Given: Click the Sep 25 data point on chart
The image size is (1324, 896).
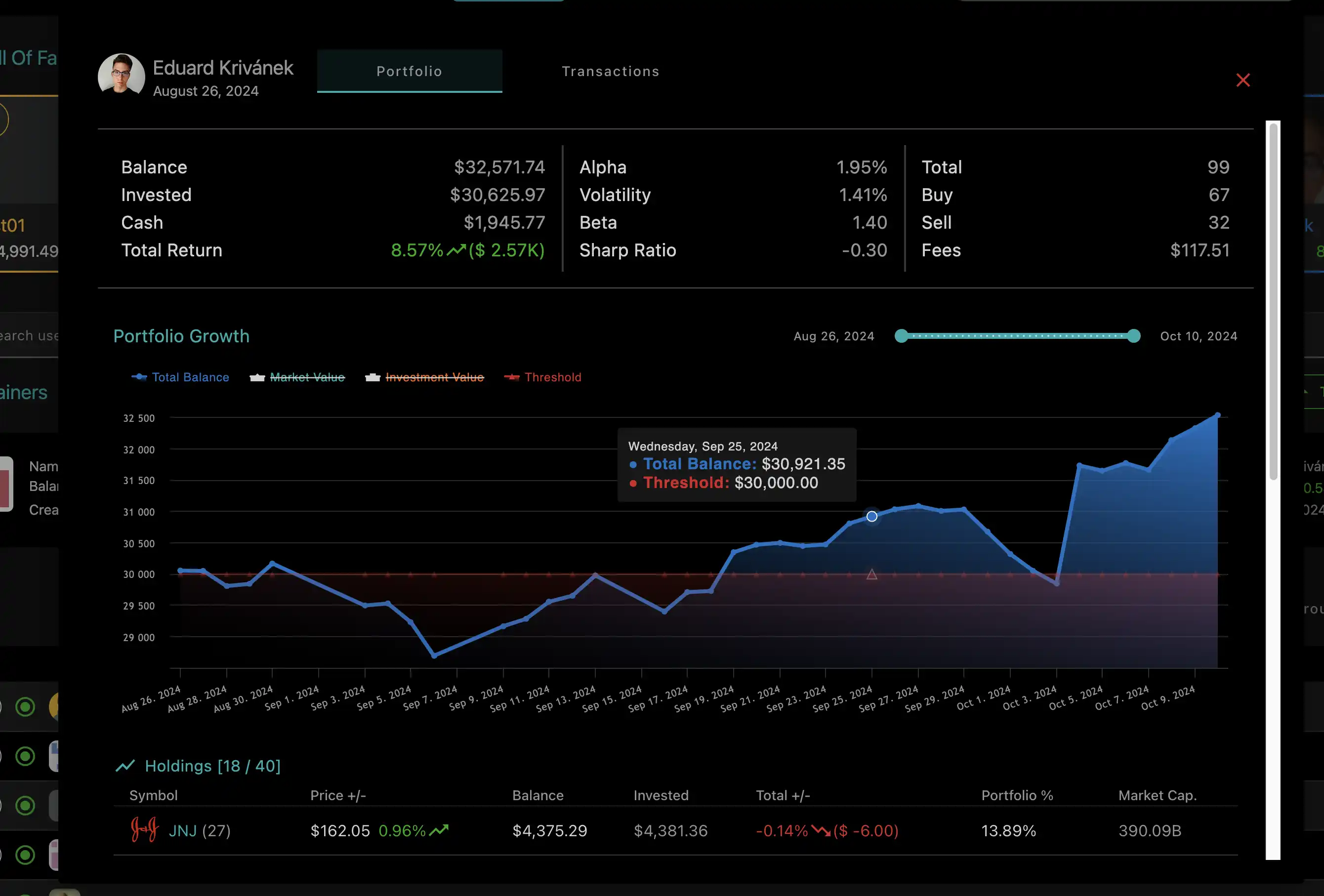Looking at the screenshot, I should click(871, 516).
